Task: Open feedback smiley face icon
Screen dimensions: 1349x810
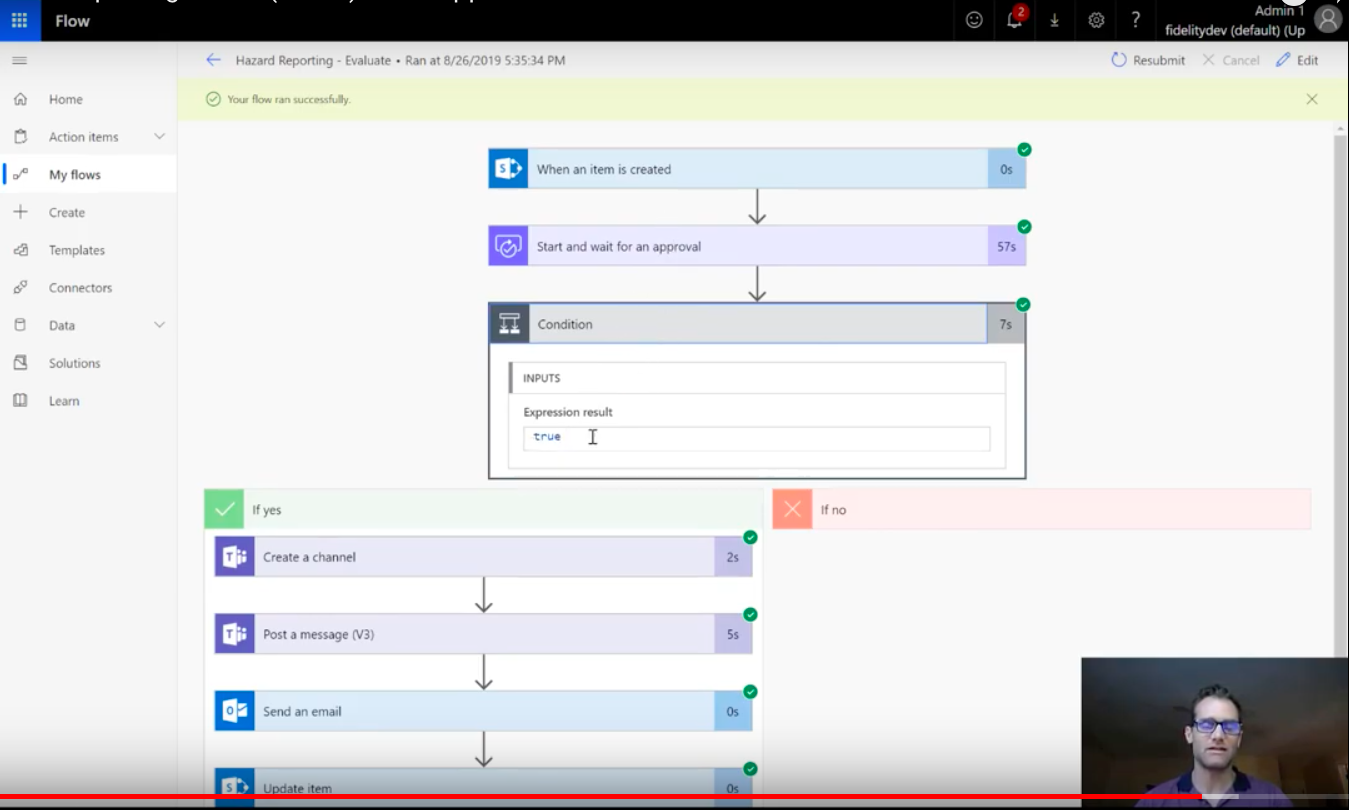Action: pyautogui.click(x=974, y=20)
